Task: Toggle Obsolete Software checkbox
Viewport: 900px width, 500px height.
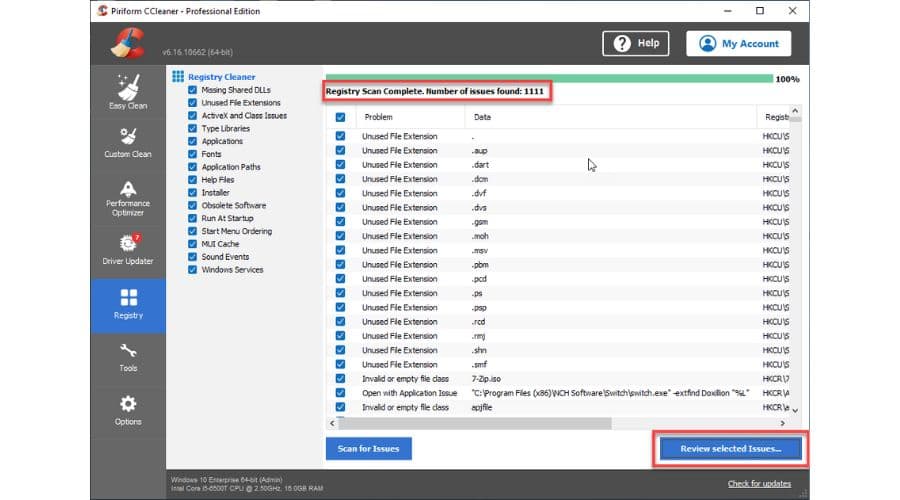Action: tap(192, 205)
